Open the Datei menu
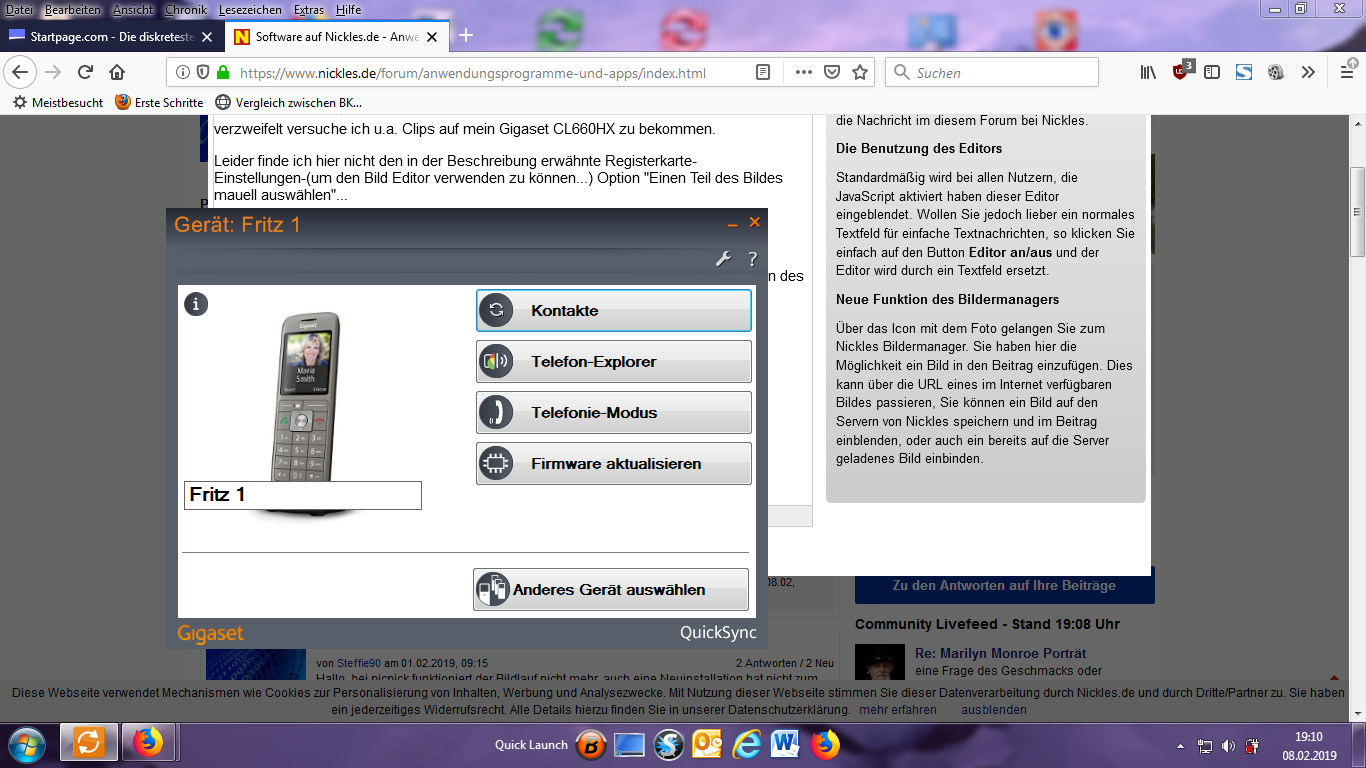1366x768 pixels. [19, 9]
